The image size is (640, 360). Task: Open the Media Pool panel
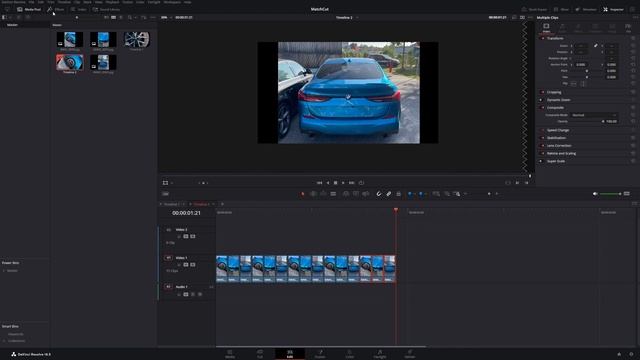coord(29,9)
